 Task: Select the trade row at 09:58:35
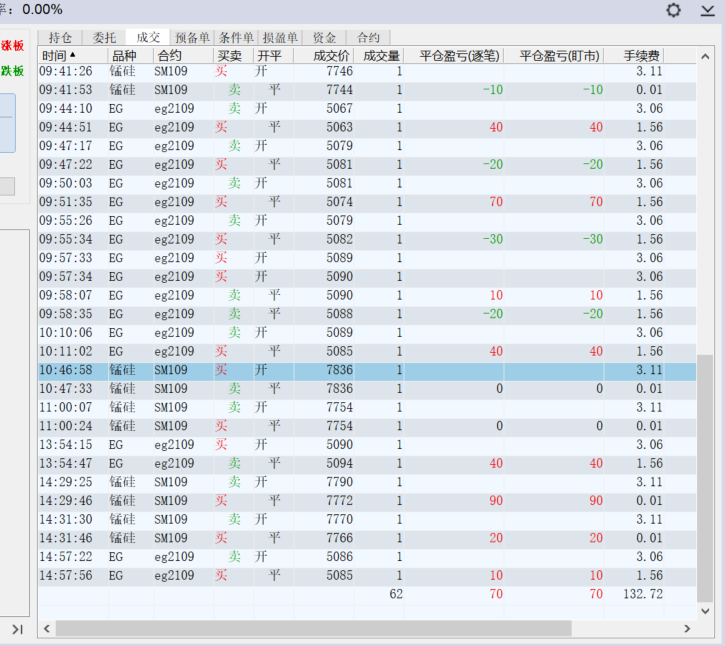click(x=367, y=314)
